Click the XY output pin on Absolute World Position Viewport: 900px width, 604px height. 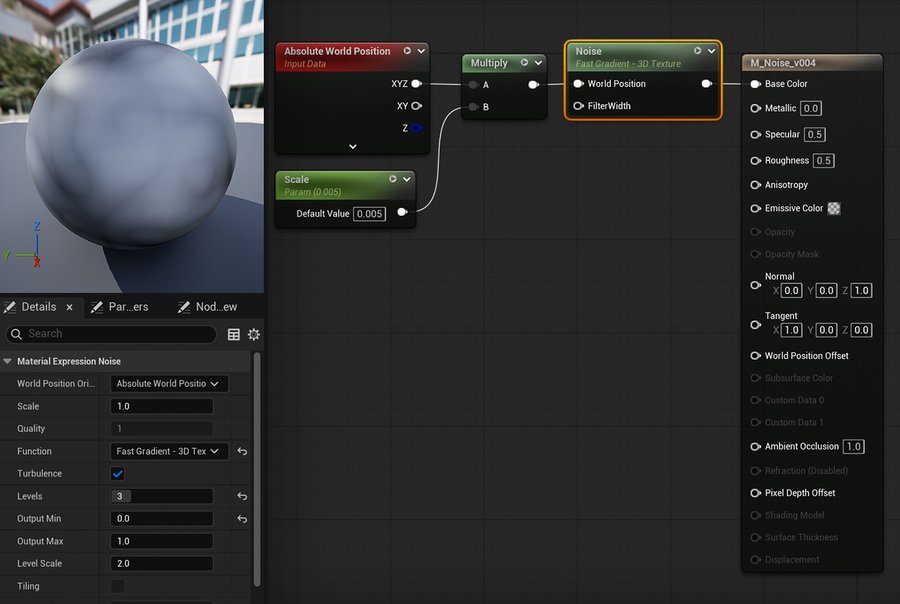[x=416, y=106]
